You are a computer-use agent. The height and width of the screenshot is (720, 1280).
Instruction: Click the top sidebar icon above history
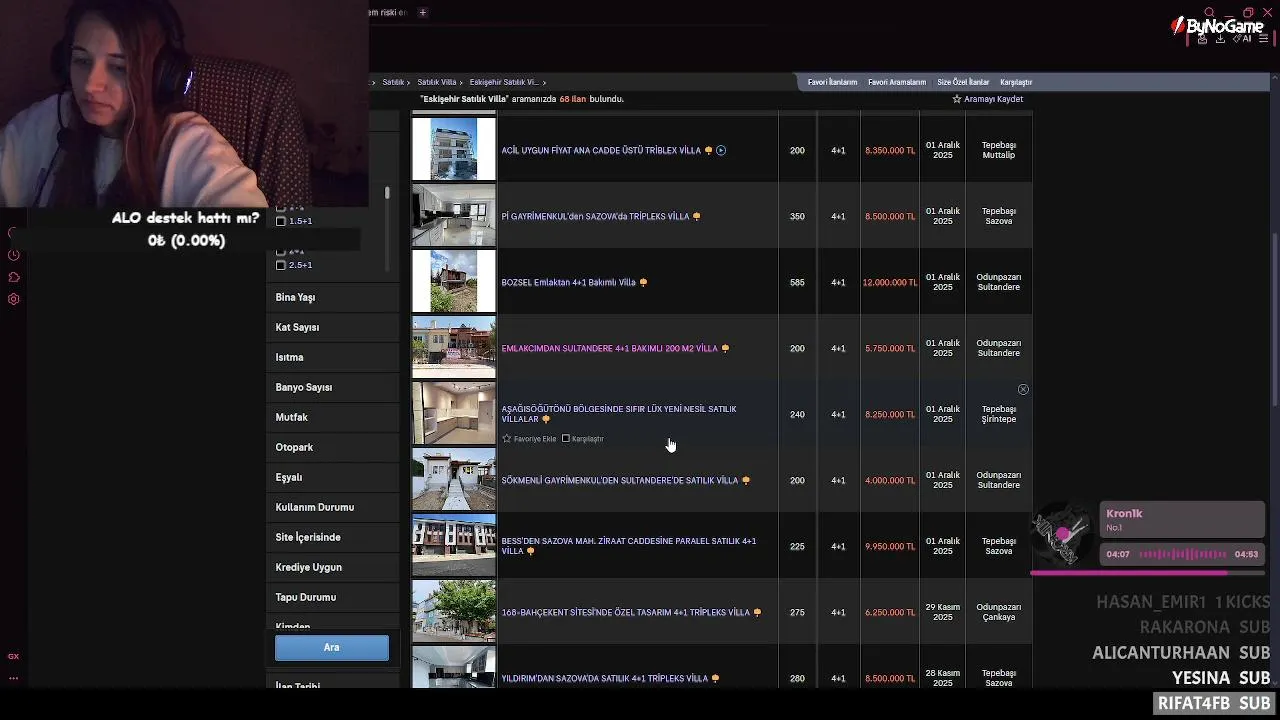tap(14, 233)
